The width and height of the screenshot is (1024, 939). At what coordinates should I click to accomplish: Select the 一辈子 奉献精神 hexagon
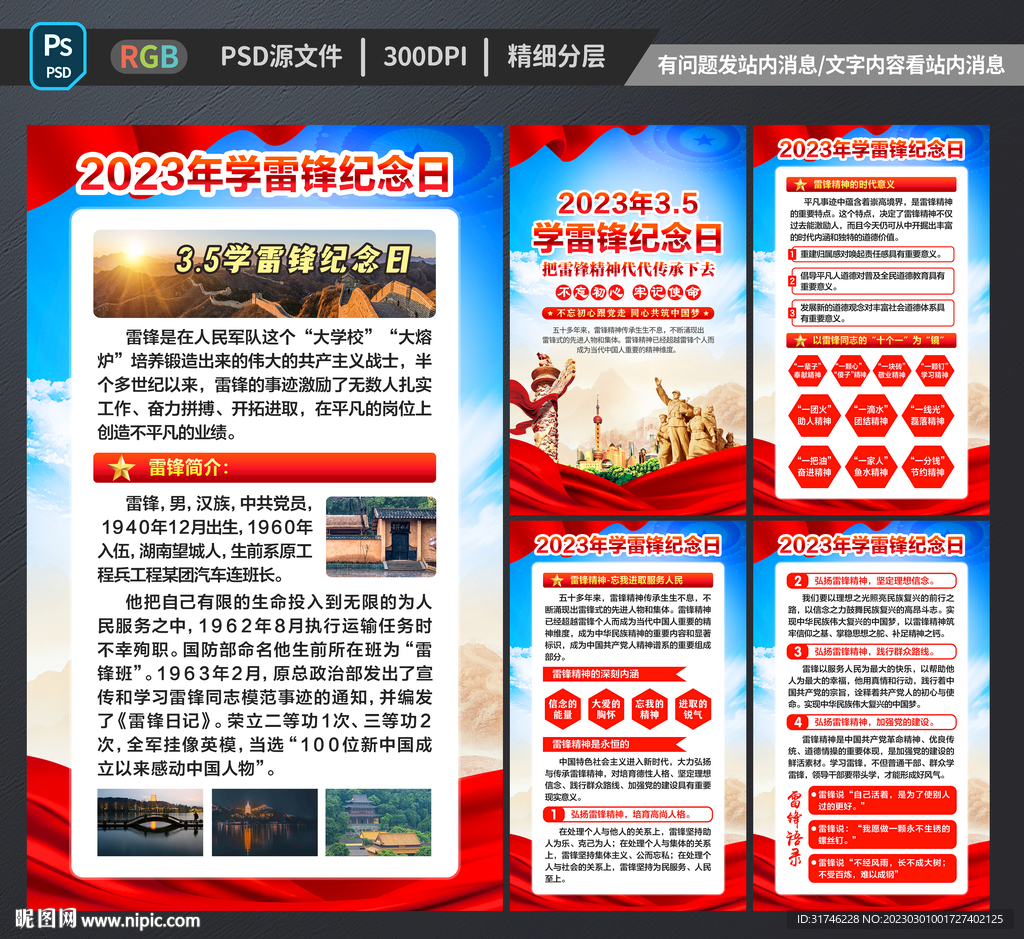(x=807, y=370)
